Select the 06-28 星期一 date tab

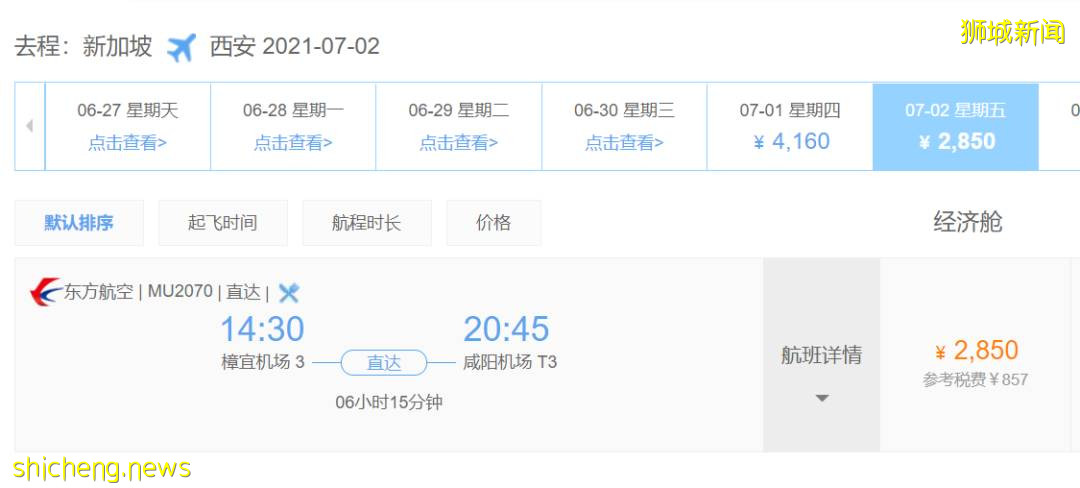[293, 127]
